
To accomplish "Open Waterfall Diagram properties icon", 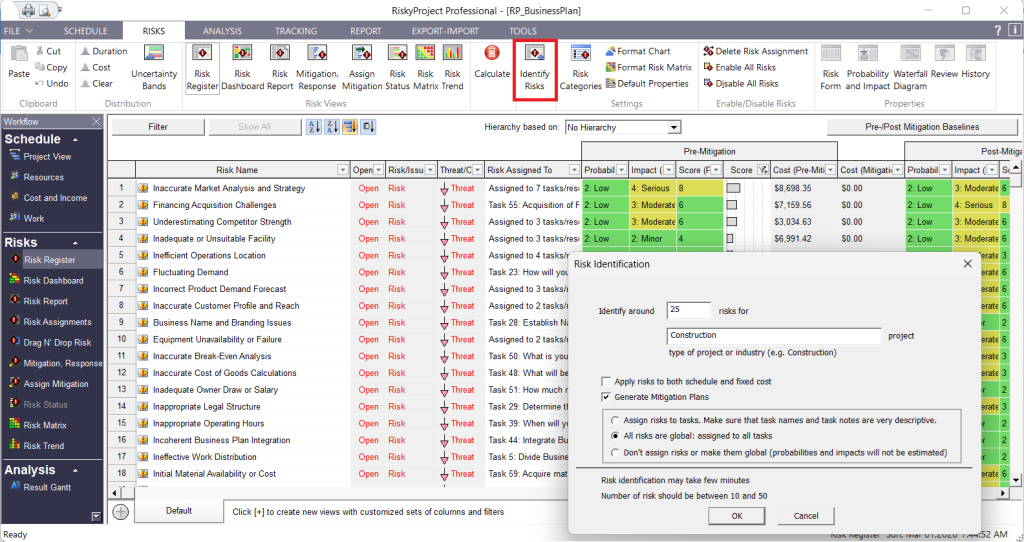I will 910,67.
